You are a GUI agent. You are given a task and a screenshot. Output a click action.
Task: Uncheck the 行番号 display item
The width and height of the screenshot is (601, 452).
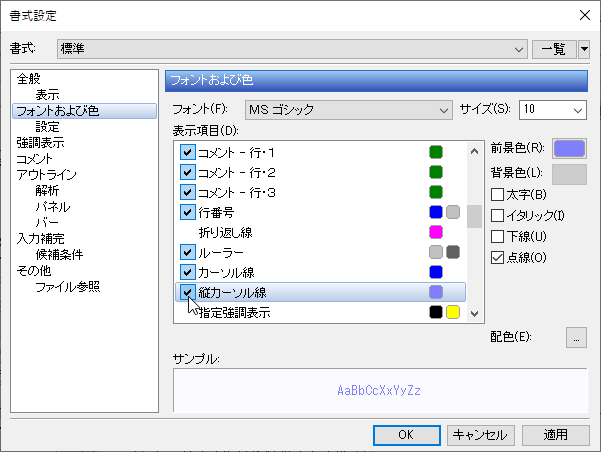coord(187,212)
